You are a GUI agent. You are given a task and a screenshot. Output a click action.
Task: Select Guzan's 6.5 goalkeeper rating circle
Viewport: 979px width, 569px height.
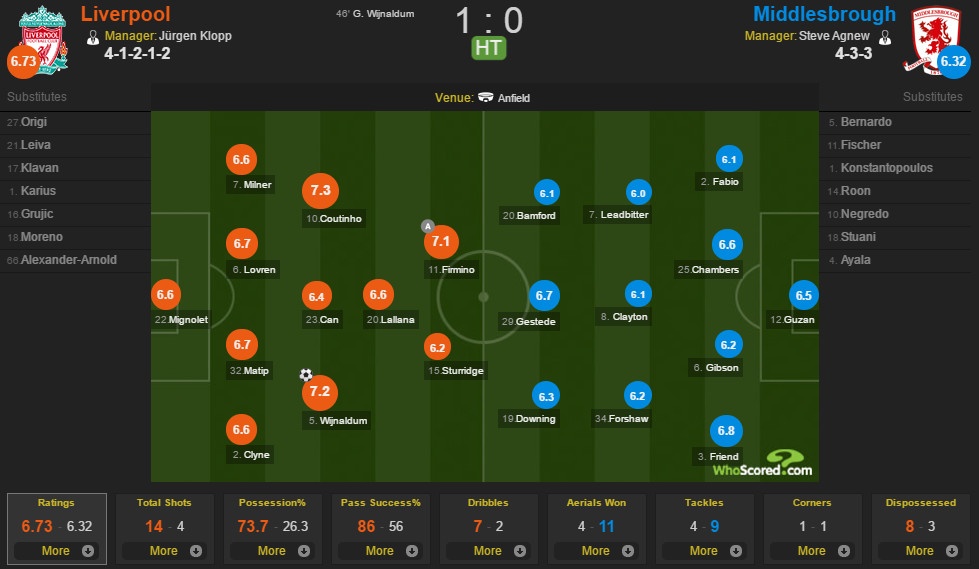(x=804, y=295)
